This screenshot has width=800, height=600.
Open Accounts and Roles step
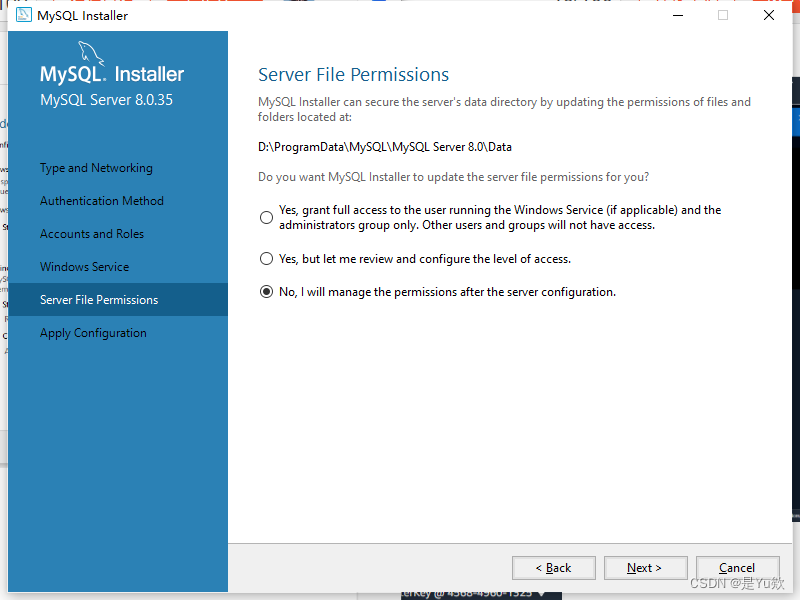click(92, 234)
